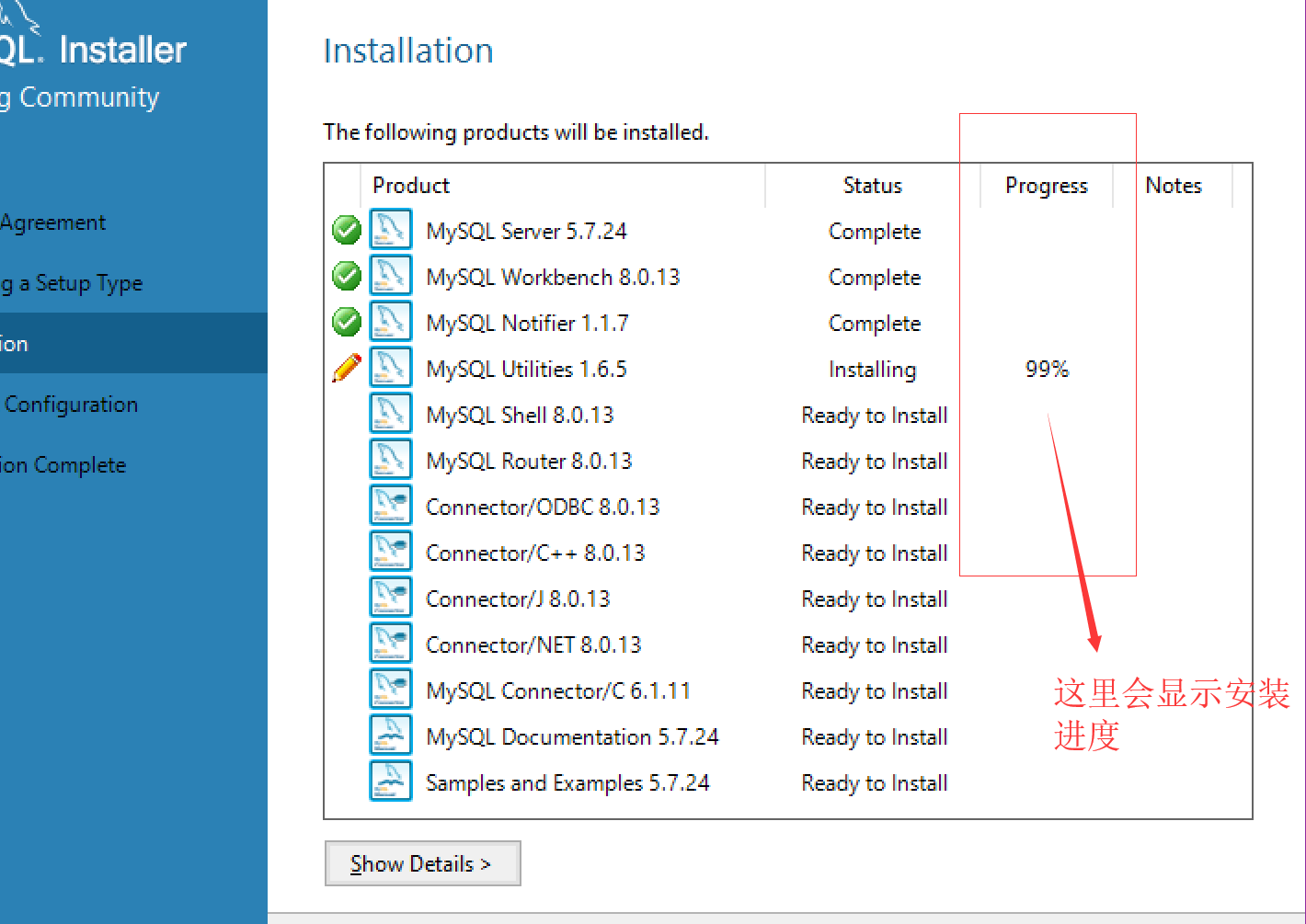Select Samples and Examples 5.7.24 row name
Image resolution: width=1306 pixels, height=924 pixels.
567,783
